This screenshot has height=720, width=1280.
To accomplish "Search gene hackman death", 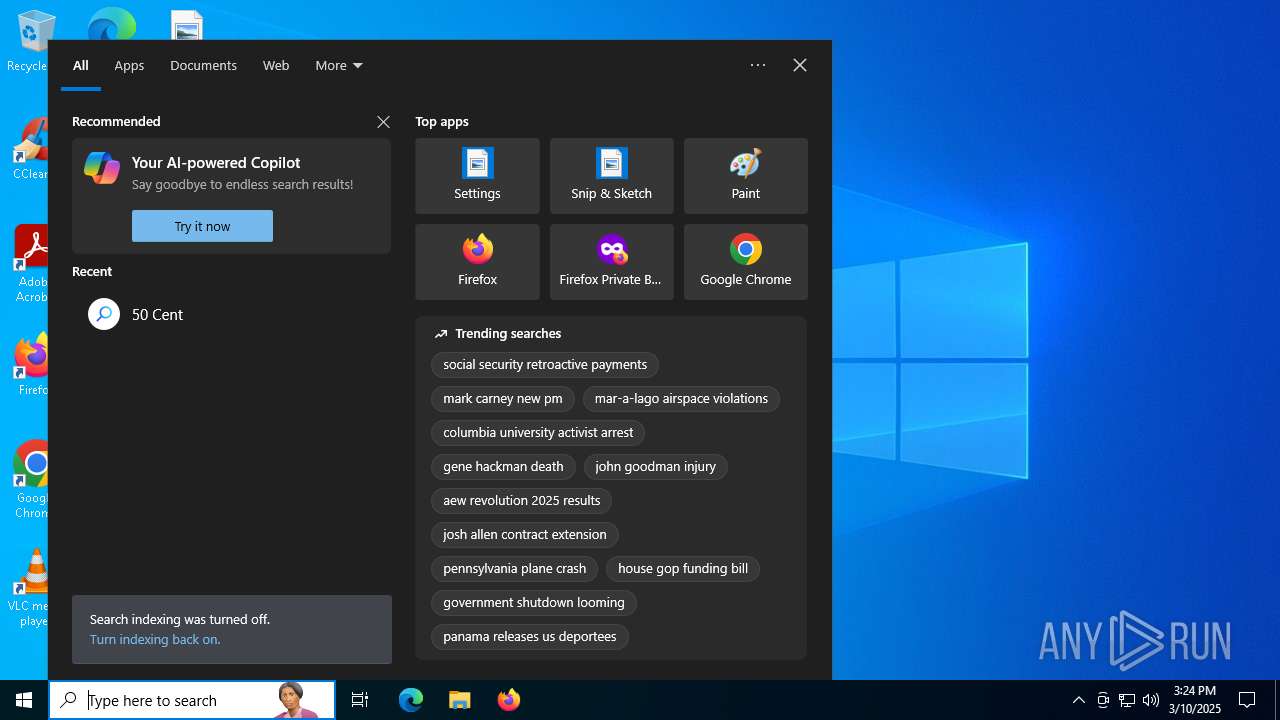I will pyautogui.click(x=503, y=466).
